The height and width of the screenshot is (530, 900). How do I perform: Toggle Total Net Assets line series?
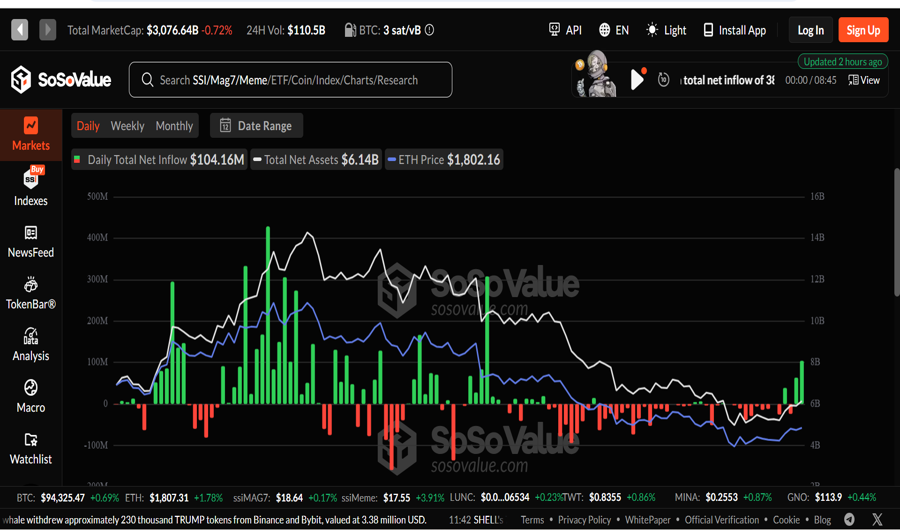(x=316, y=160)
